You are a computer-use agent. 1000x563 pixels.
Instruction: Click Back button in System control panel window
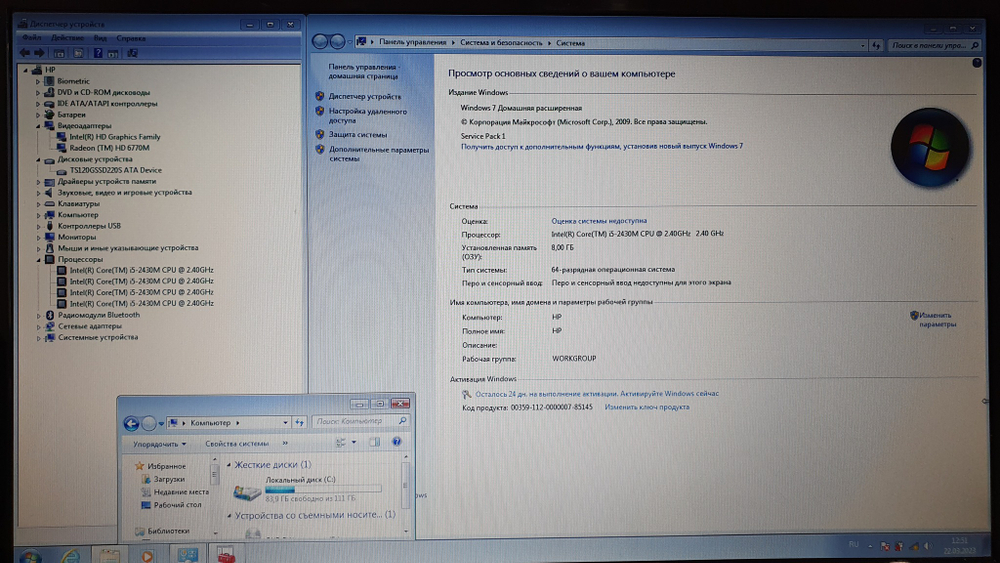(320, 42)
